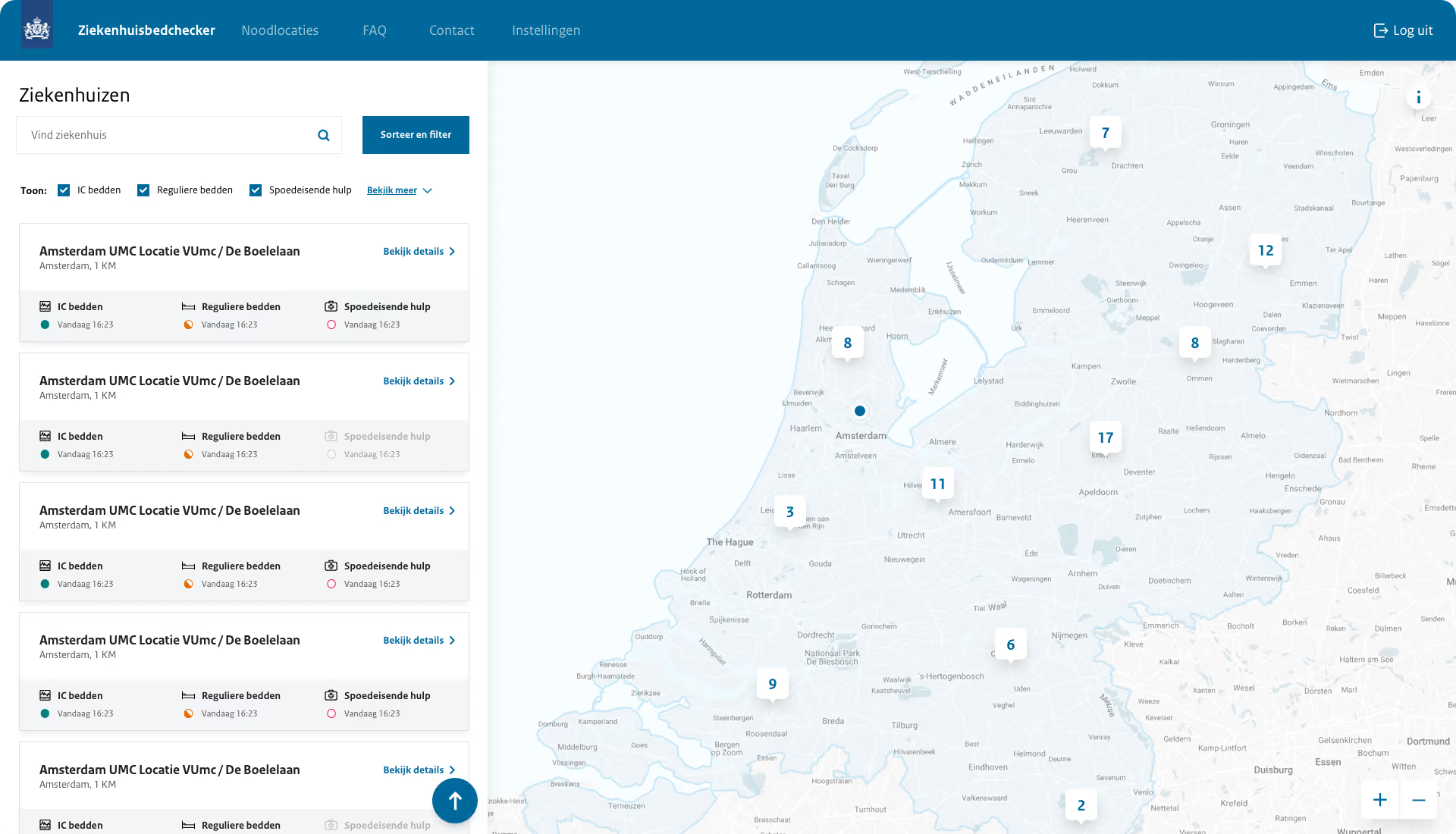Select map cluster marker 3
The width and height of the screenshot is (1456, 834).
pos(790,512)
